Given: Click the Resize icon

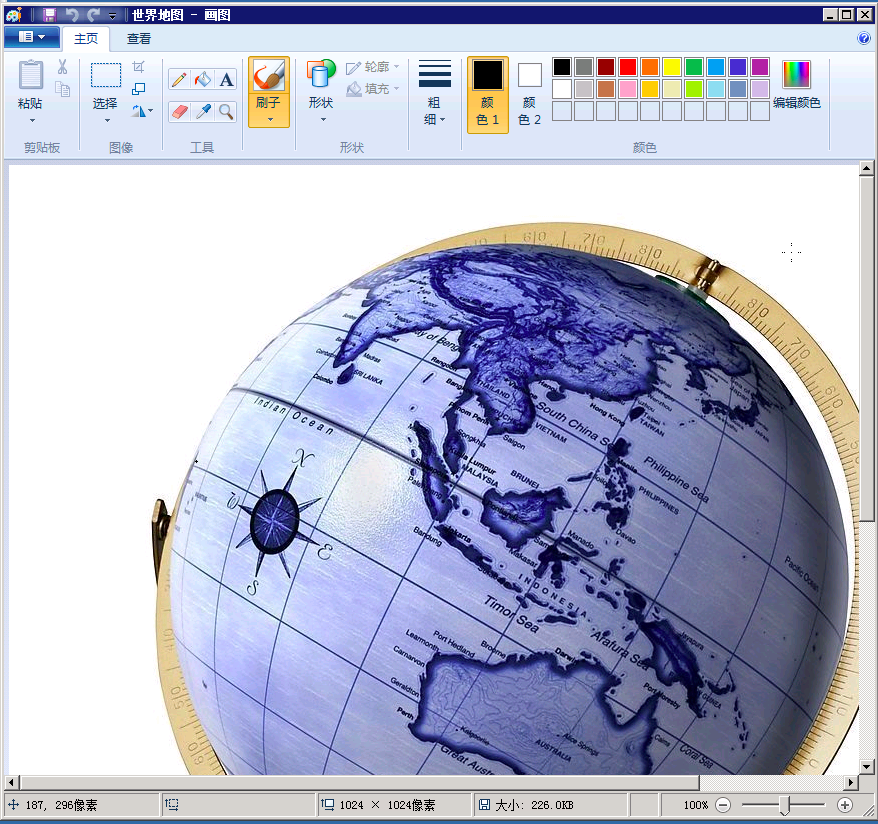Looking at the screenshot, I should tap(138, 89).
